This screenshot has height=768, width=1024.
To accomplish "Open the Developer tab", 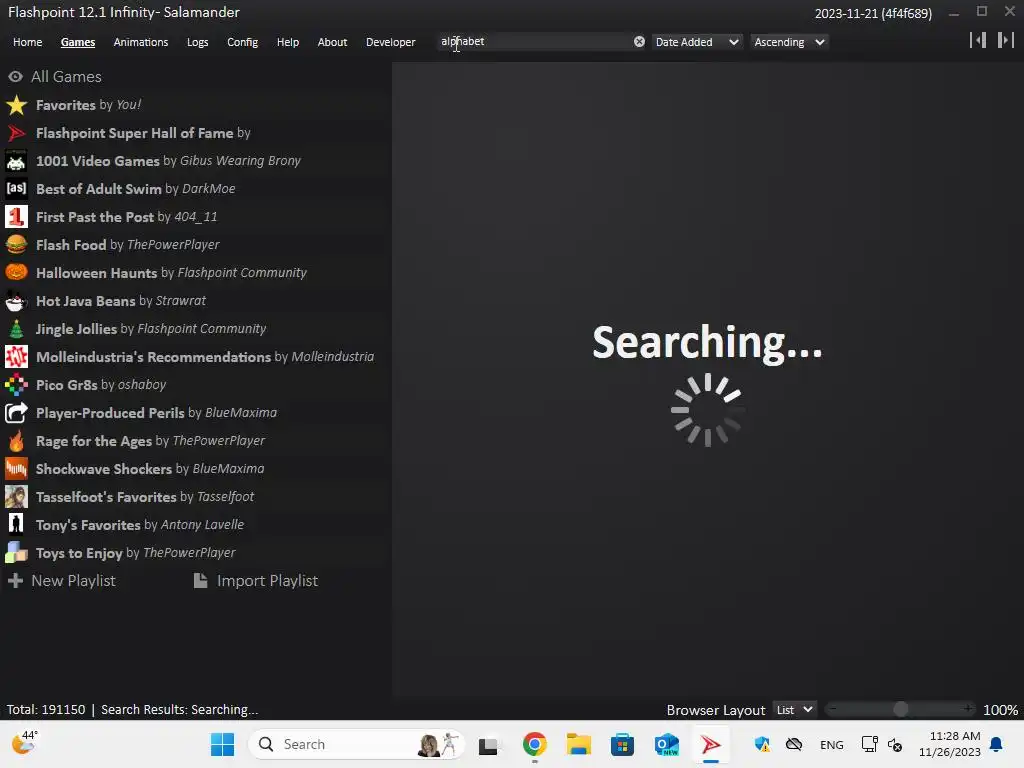I will coord(391,42).
